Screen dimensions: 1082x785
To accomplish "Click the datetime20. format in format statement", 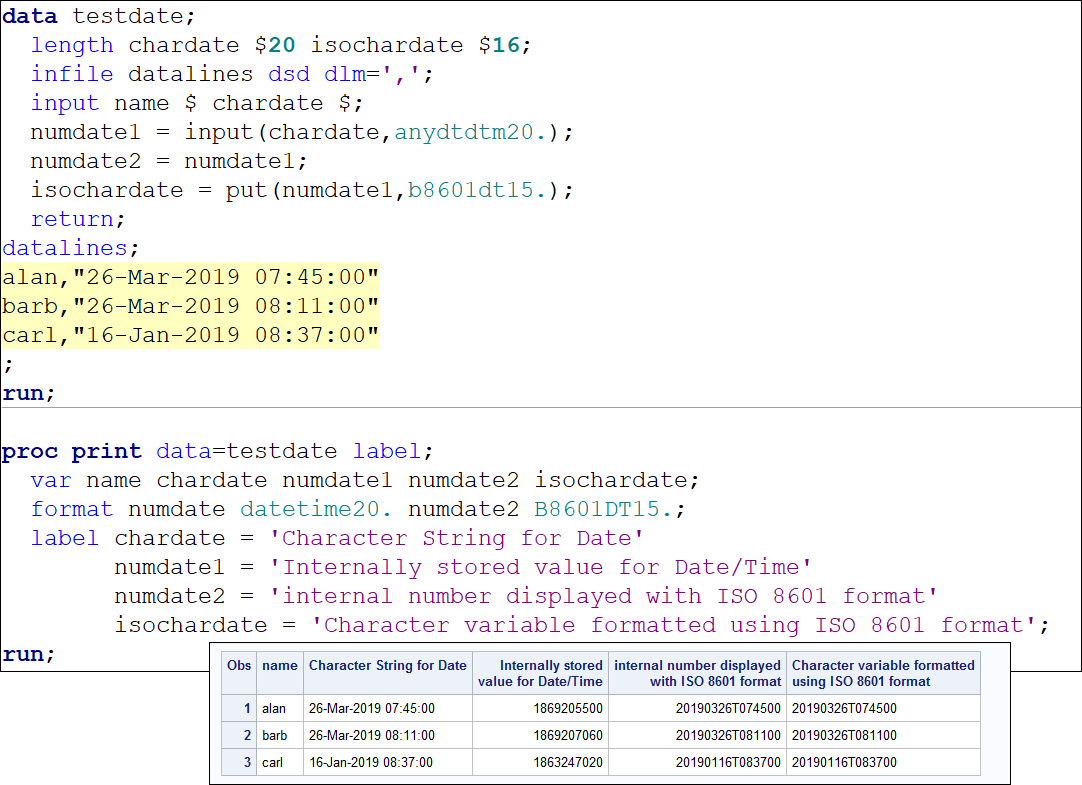I will [x=316, y=508].
